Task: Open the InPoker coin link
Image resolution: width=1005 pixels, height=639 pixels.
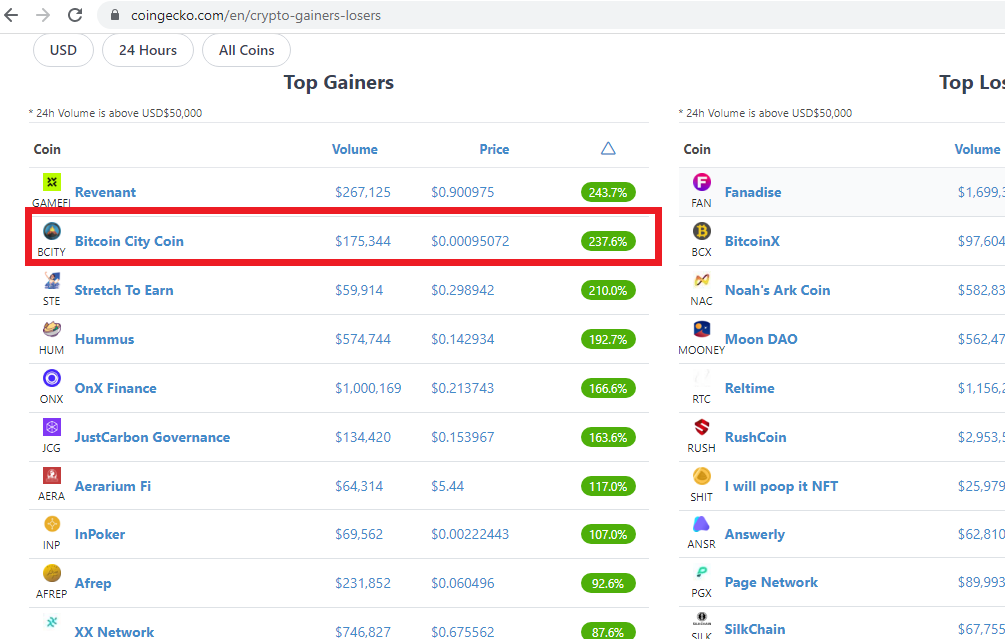Action: tap(100, 535)
